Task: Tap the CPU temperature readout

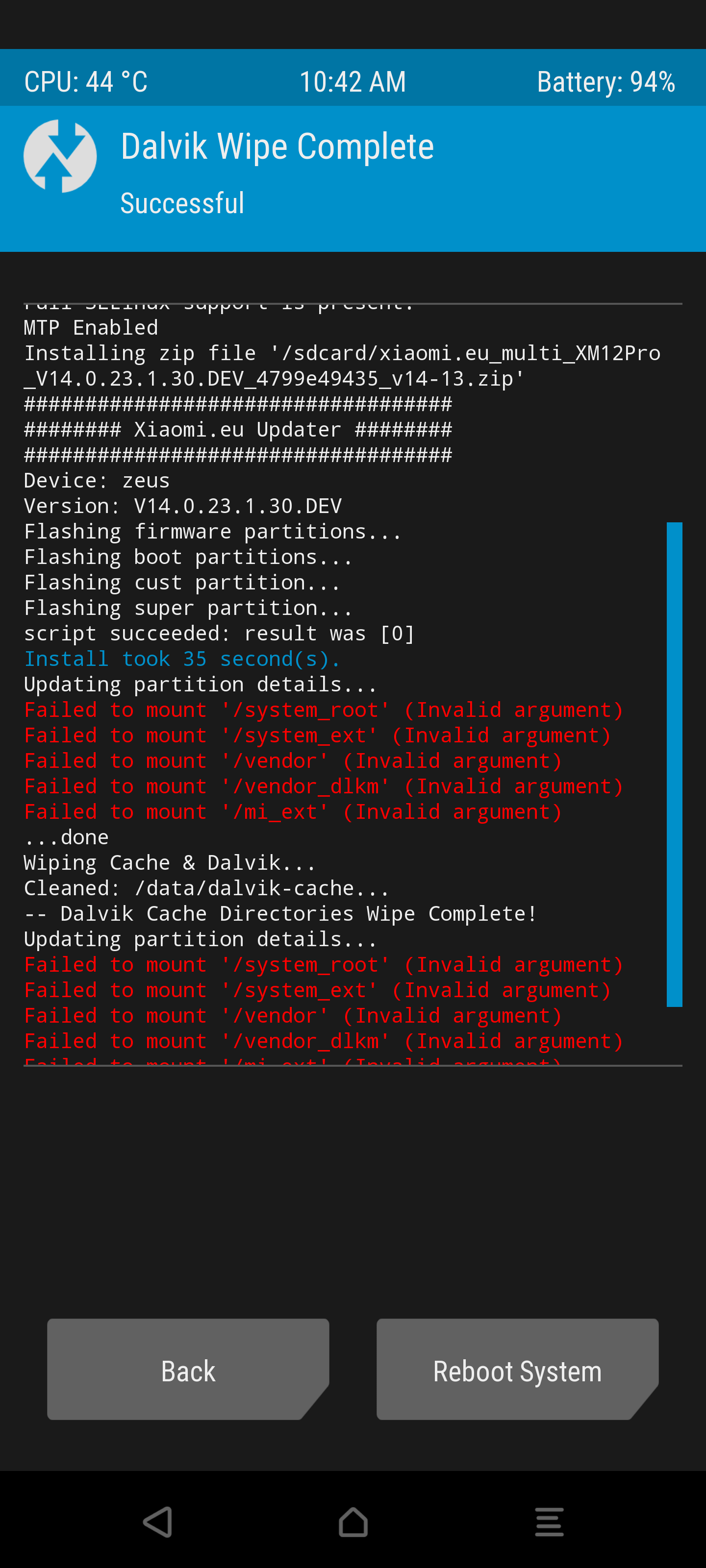Action: pos(86,81)
